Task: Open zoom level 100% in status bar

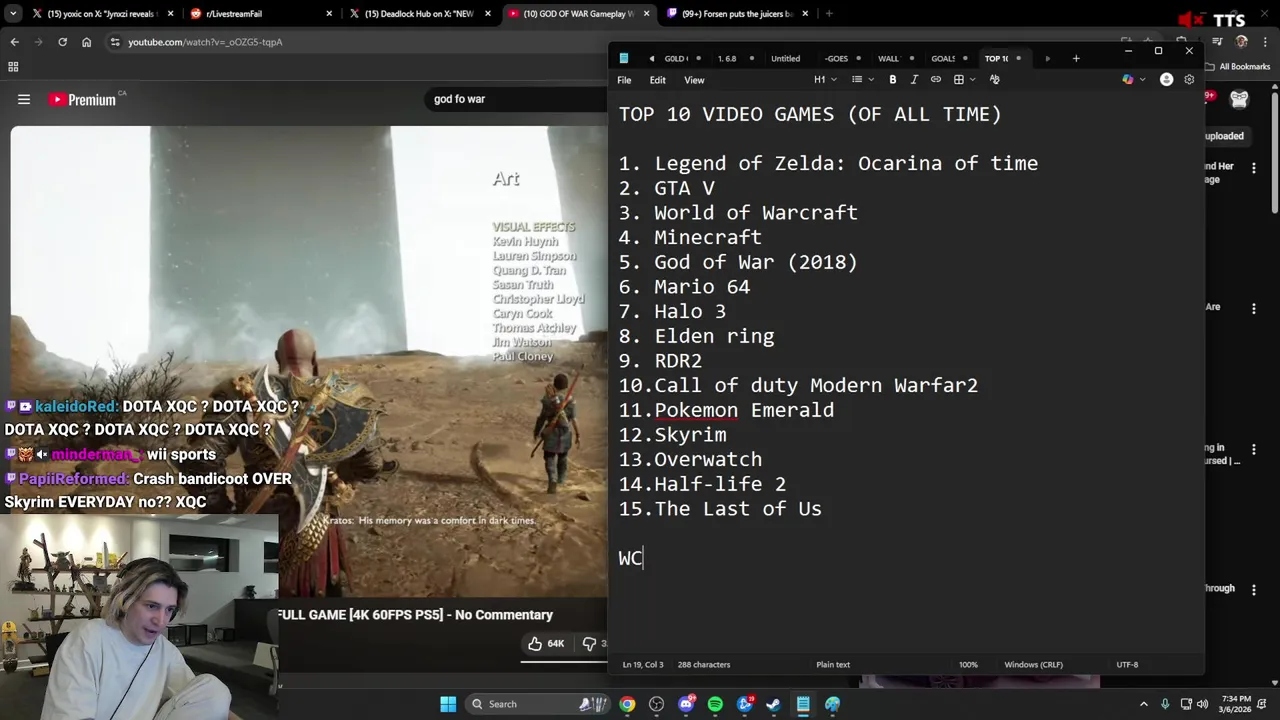Action: (968, 665)
